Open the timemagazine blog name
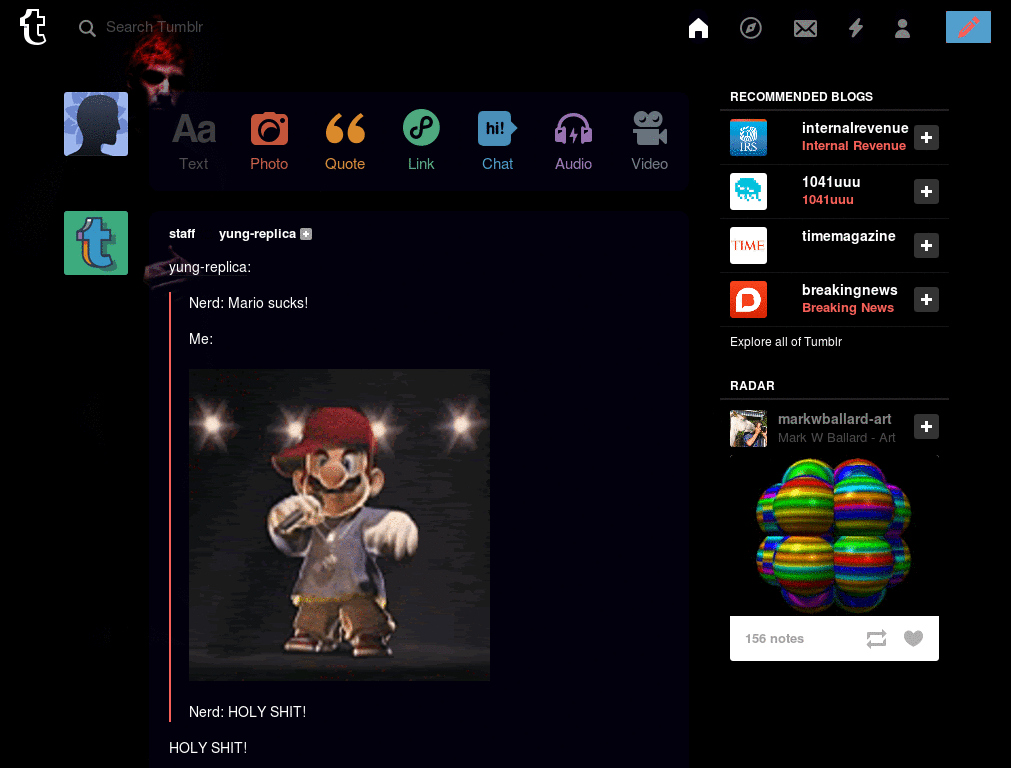This screenshot has width=1024, height=768. click(848, 236)
